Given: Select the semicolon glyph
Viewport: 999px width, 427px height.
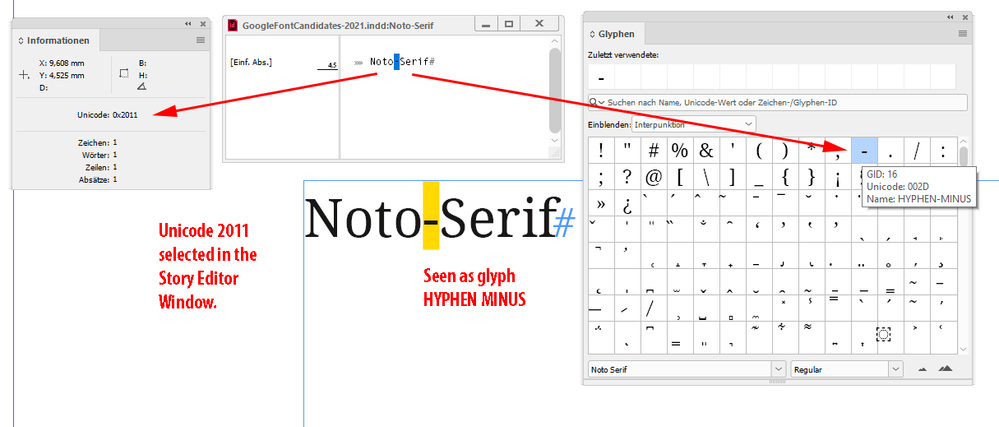Looking at the screenshot, I should pos(601,176).
